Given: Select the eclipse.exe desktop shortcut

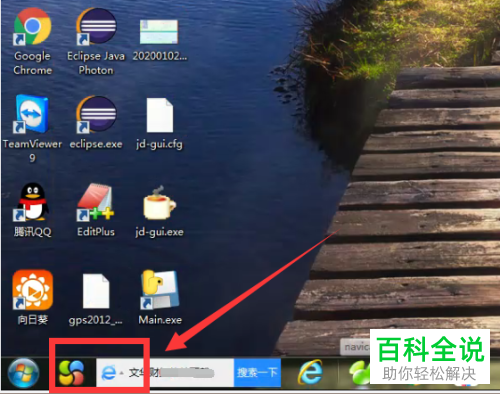Looking at the screenshot, I should [x=96, y=114].
